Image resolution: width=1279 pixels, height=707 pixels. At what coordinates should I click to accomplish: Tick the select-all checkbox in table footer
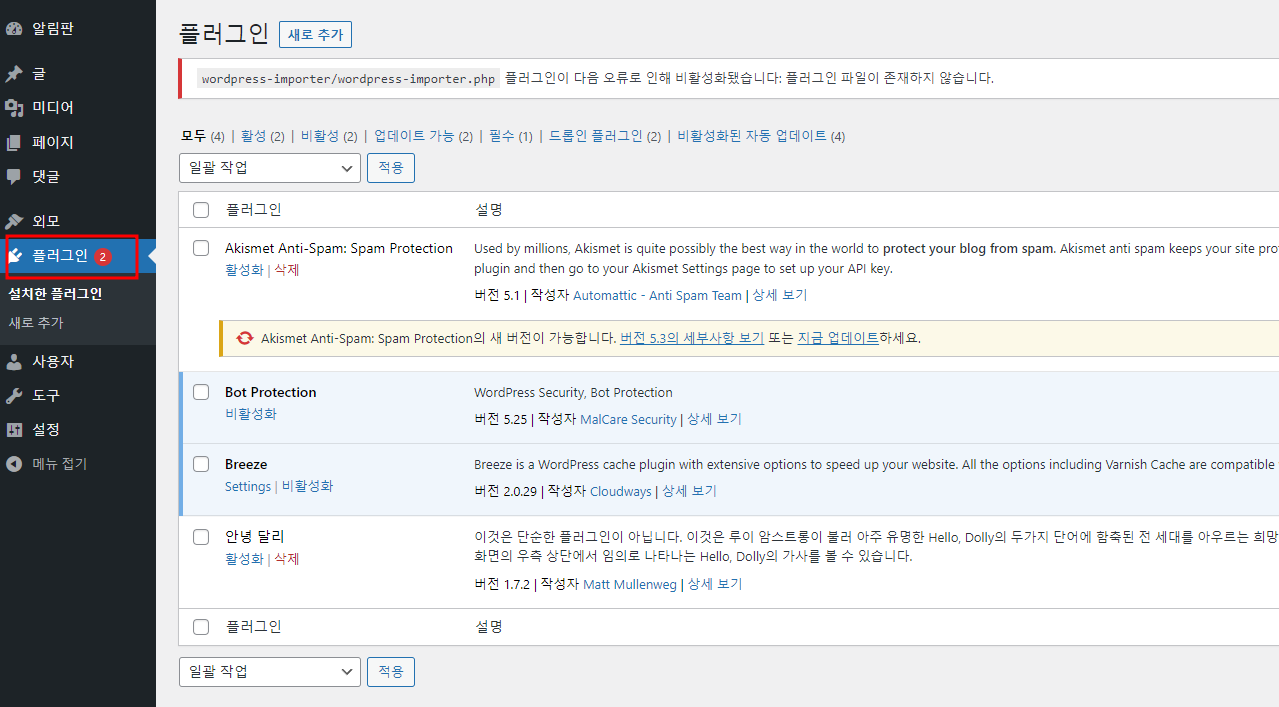coord(201,627)
